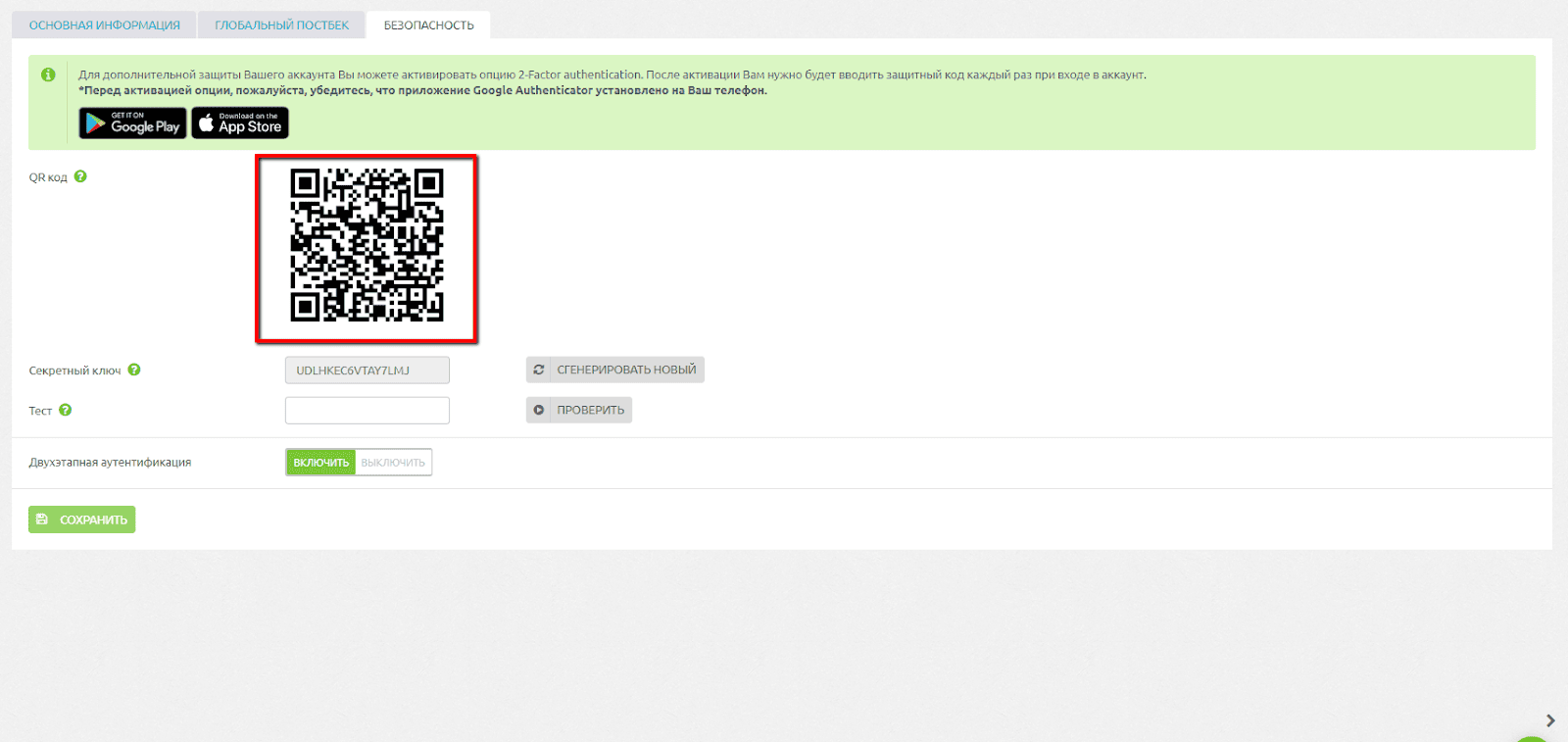Expand the chevron arrow at bottom right
This screenshot has height=742, width=1568.
coord(1550,720)
